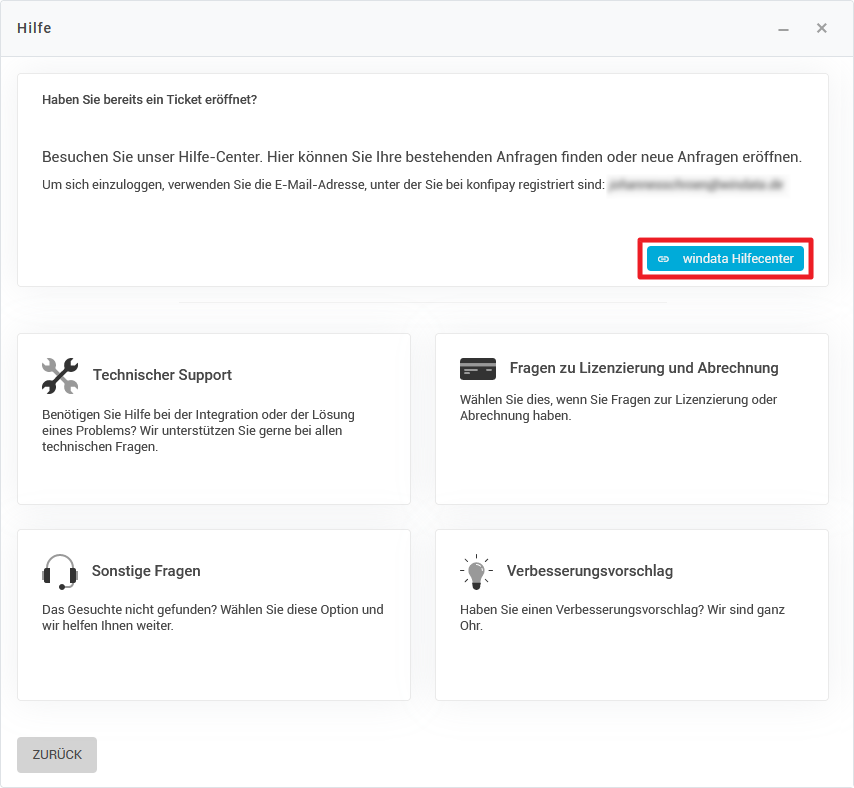Minimize the Hilfe dialog
Viewport: 854px width, 788px height.
[784, 29]
